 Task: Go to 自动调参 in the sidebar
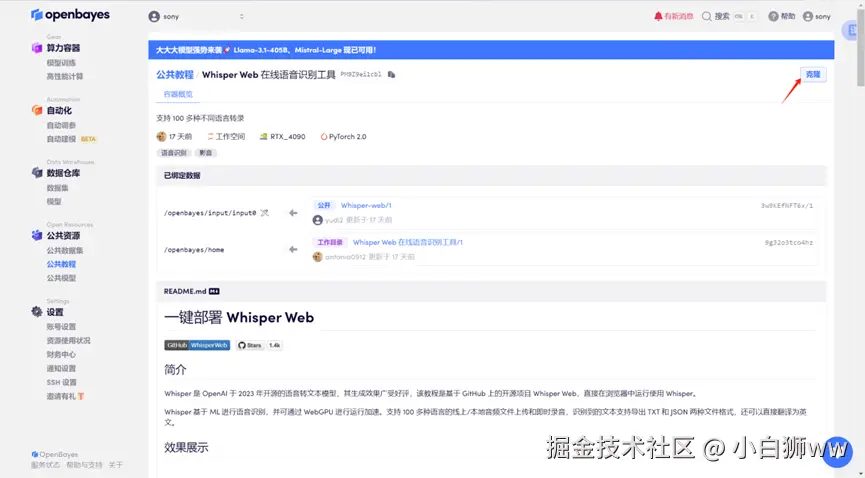[x=61, y=125]
